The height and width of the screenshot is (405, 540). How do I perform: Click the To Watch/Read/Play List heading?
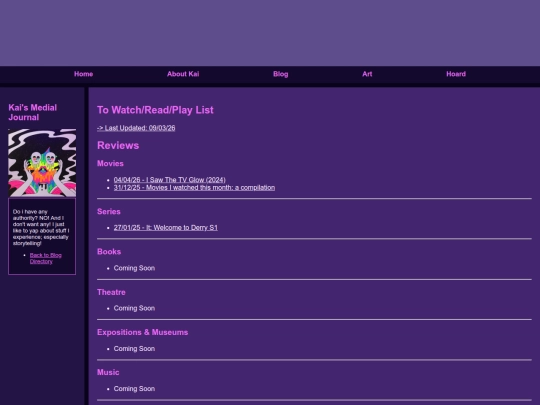[x=155, y=110]
